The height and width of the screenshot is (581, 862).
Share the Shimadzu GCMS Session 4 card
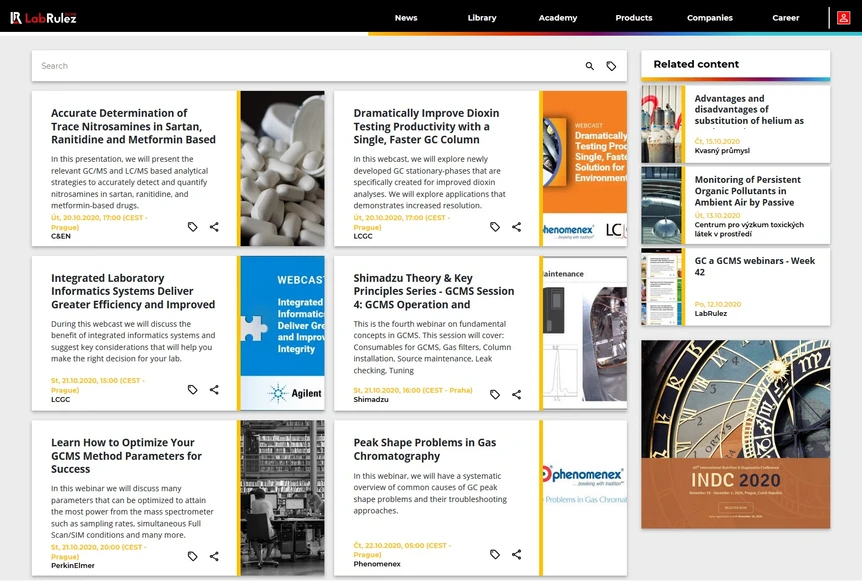point(516,394)
